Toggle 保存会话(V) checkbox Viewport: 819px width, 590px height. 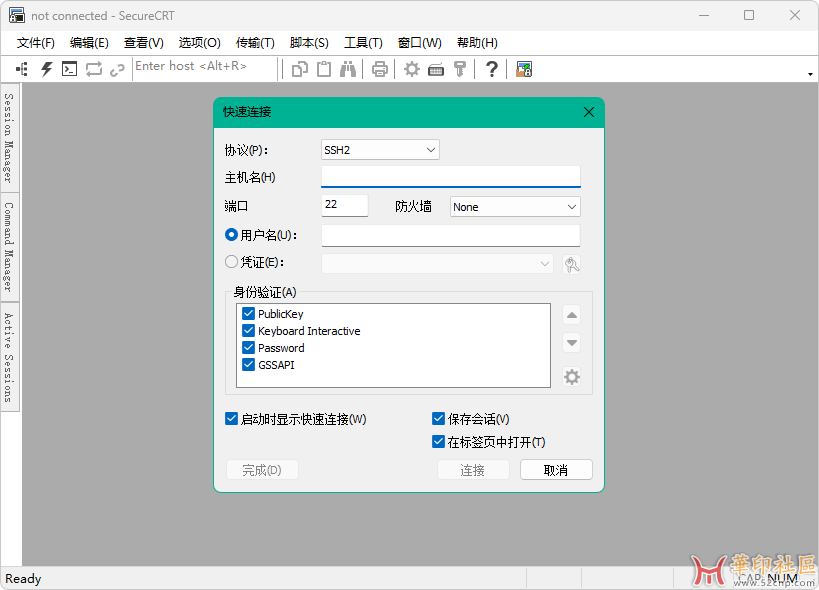click(438, 419)
